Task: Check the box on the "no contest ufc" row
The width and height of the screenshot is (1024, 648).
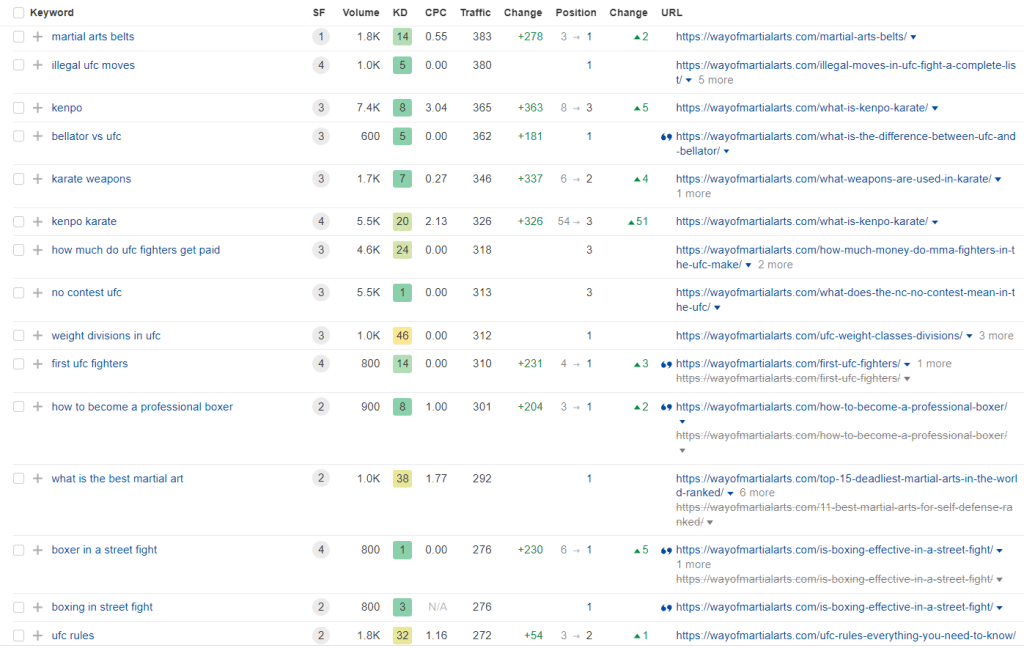Action: [x=17, y=292]
